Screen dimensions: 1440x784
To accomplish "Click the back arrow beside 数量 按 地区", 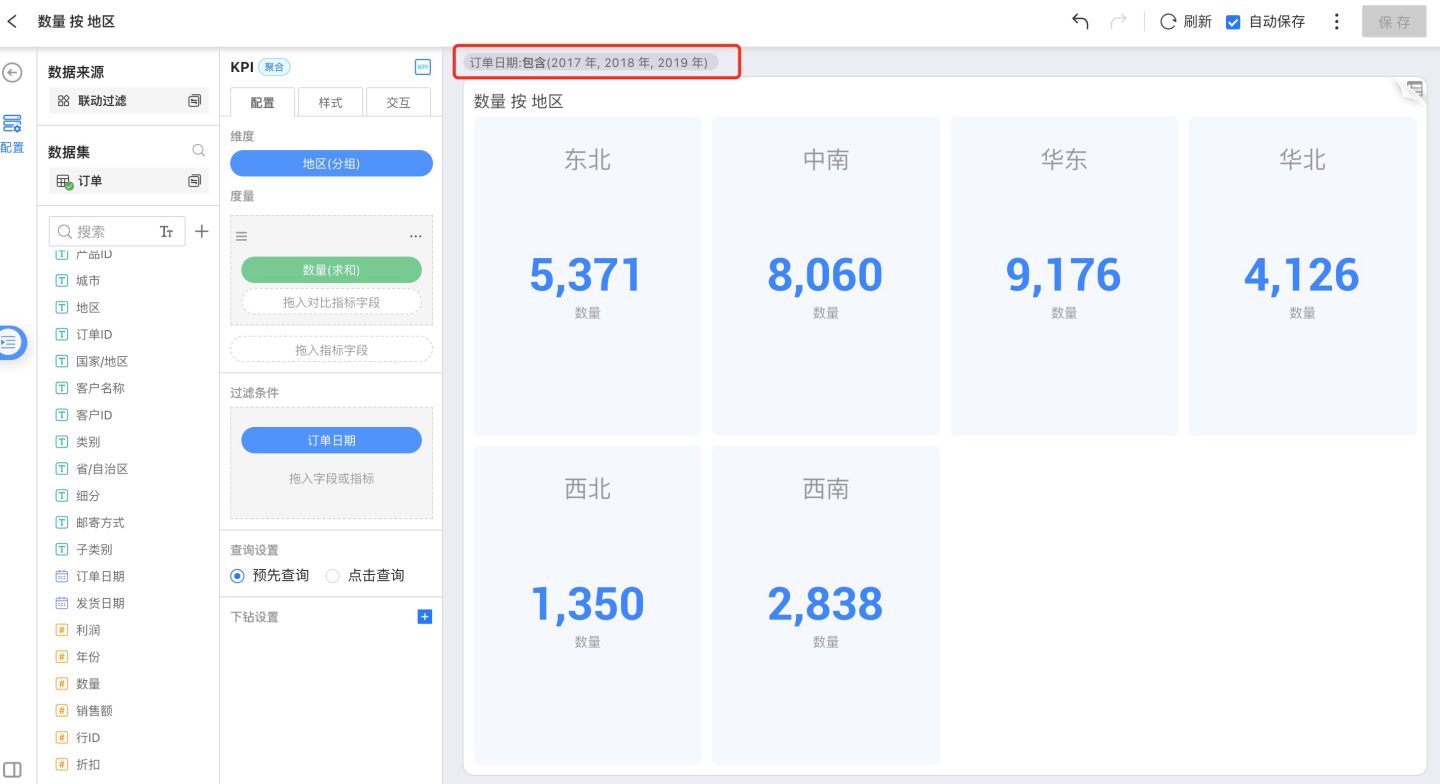I will click(x=13, y=21).
